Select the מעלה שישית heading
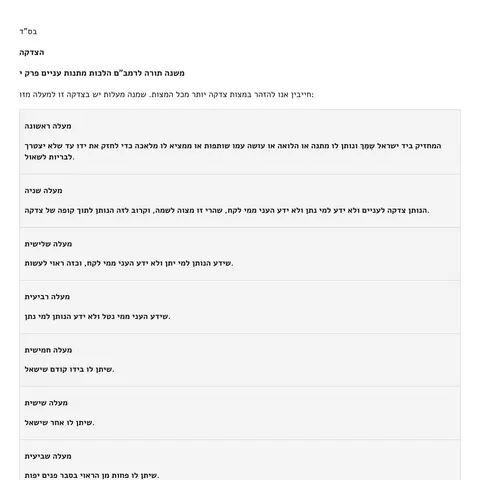Viewport: 480px width, 480px height. pos(46,403)
